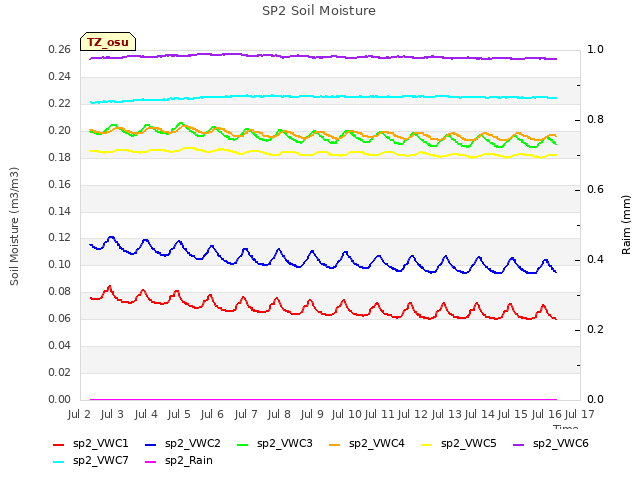The width and height of the screenshot is (640, 480).
Task: Select the sp2_VWC4 legend label
Action: point(376,444)
